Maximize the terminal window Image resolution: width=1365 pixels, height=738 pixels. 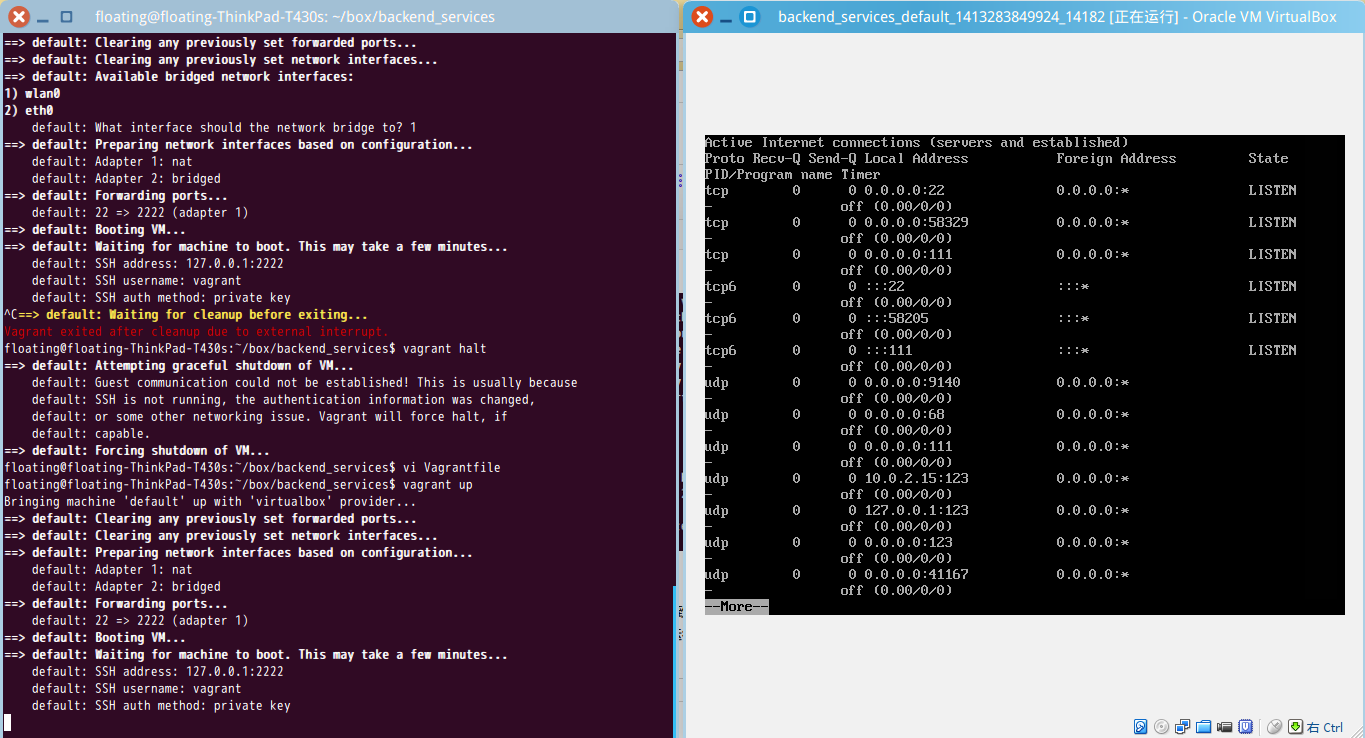coord(66,17)
